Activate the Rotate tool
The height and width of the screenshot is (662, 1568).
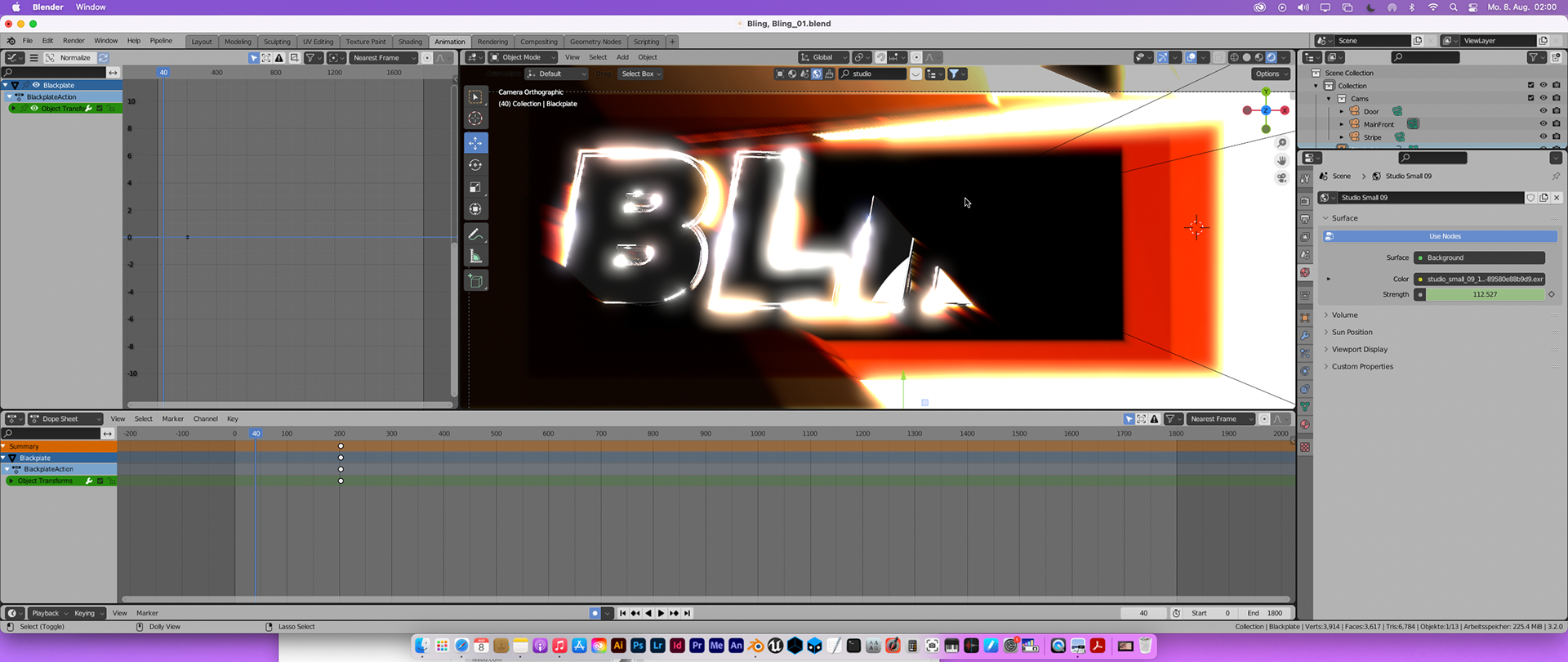(475, 165)
